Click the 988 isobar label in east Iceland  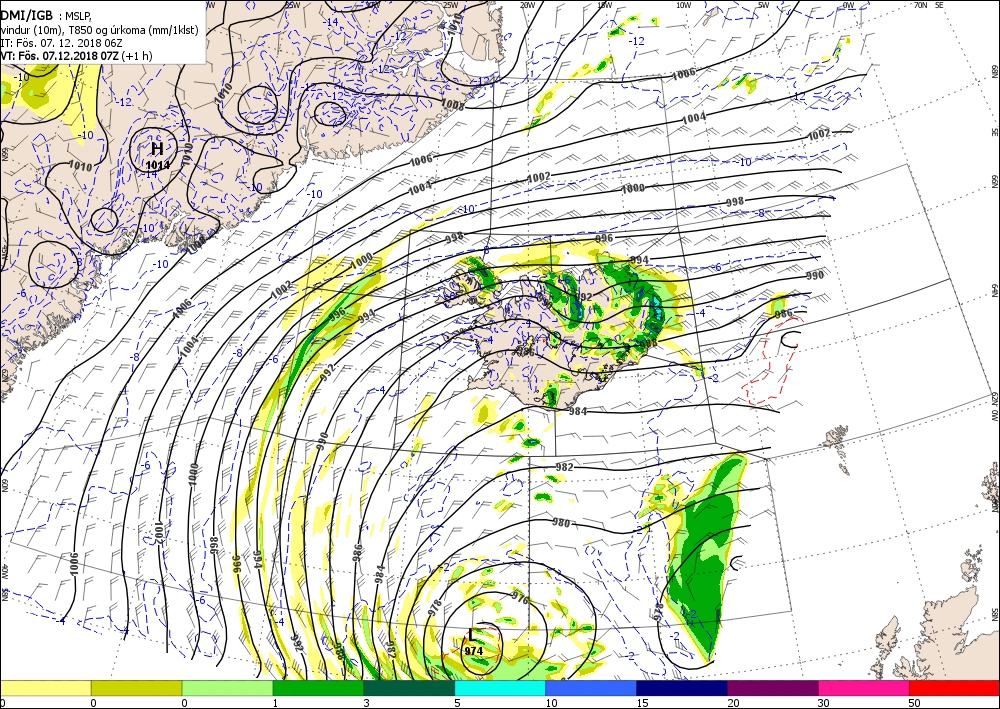[x=648, y=344]
